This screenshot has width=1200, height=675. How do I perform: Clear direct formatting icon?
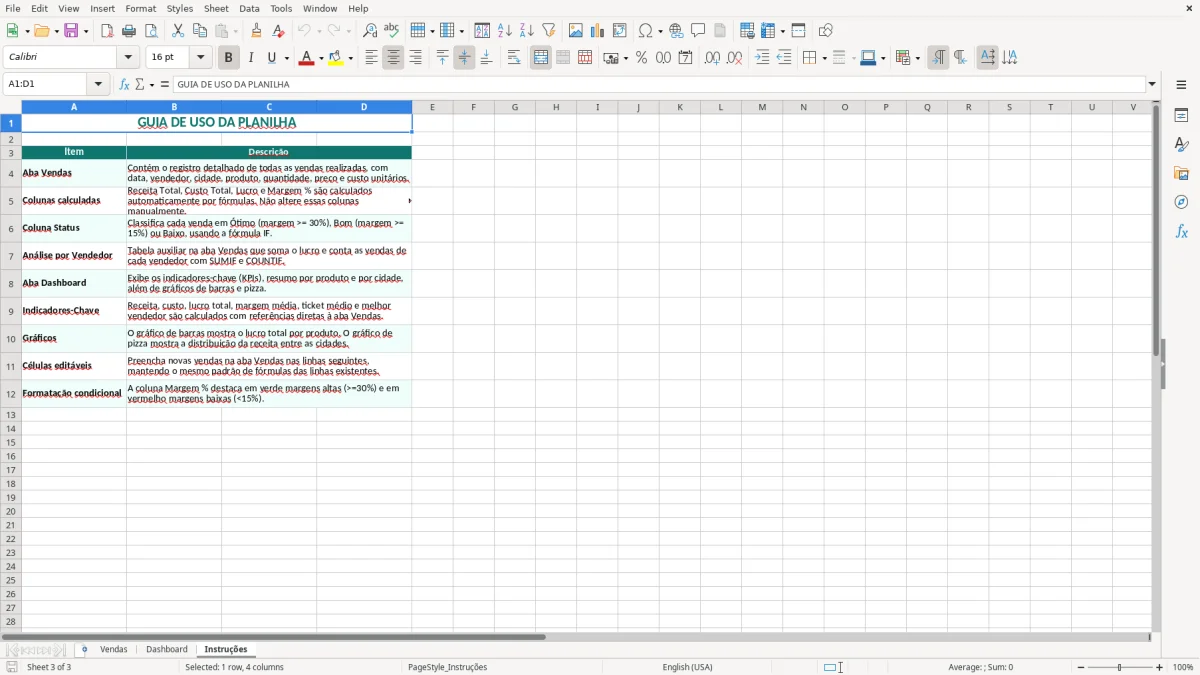tap(279, 31)
